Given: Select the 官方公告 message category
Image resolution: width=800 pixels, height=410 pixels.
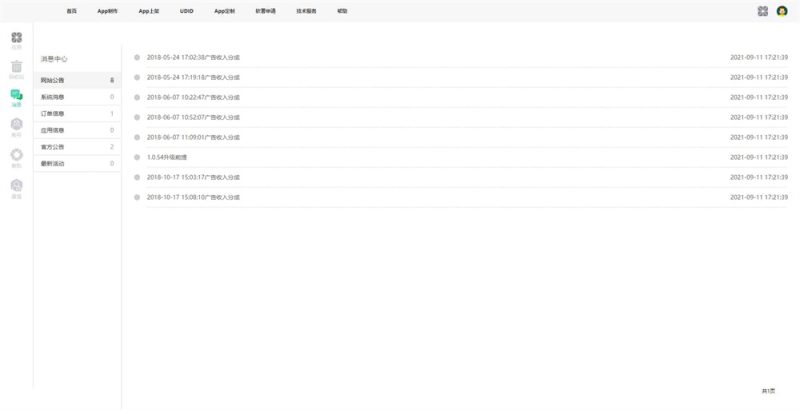Looking at the screenshot, I should 78,147.
